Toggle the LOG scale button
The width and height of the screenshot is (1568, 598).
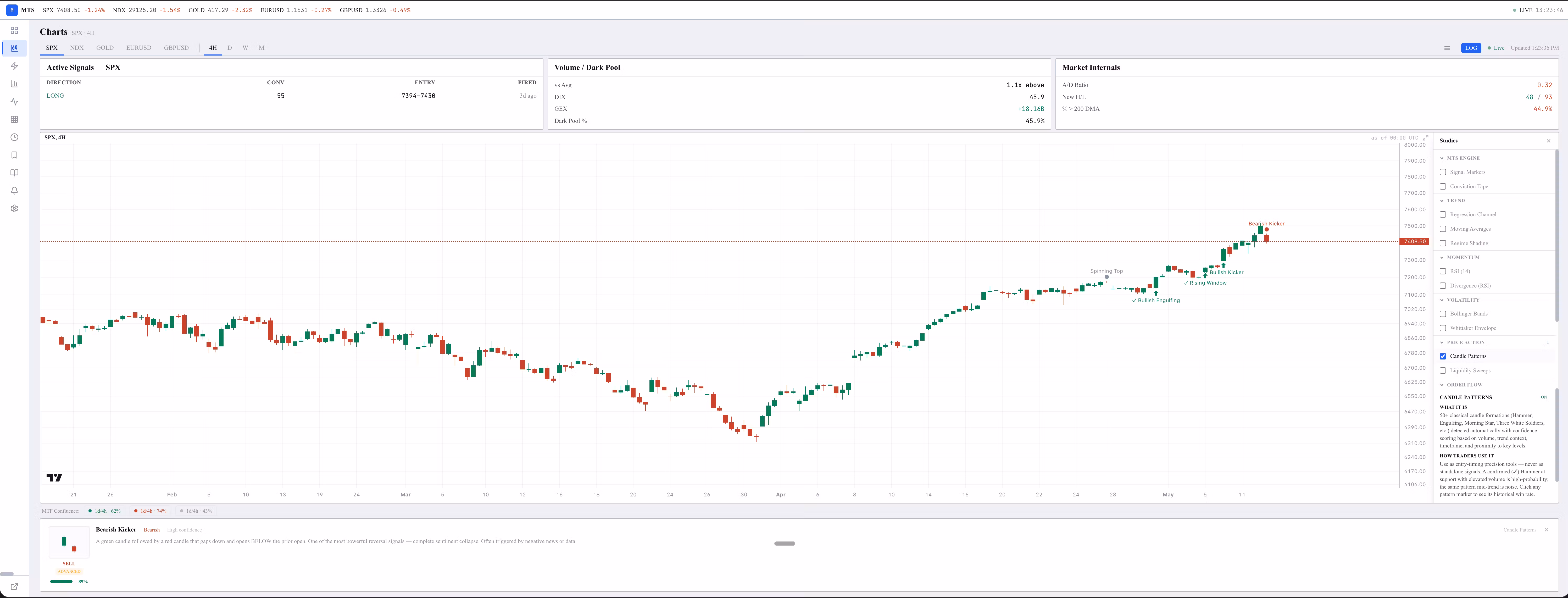(x=1471, y=48)
